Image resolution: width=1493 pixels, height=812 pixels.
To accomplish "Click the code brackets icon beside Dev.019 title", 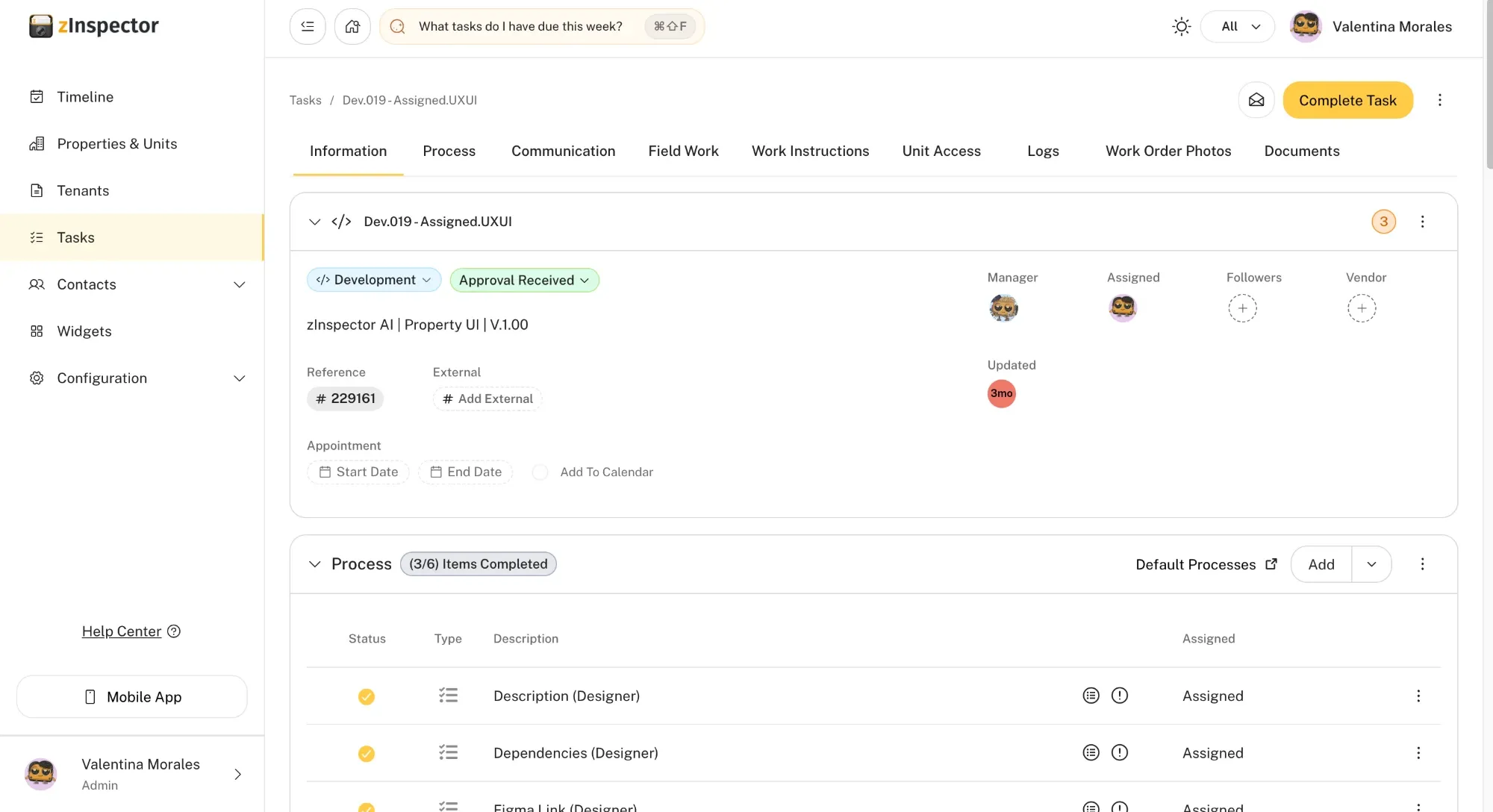I will [341, 222].
